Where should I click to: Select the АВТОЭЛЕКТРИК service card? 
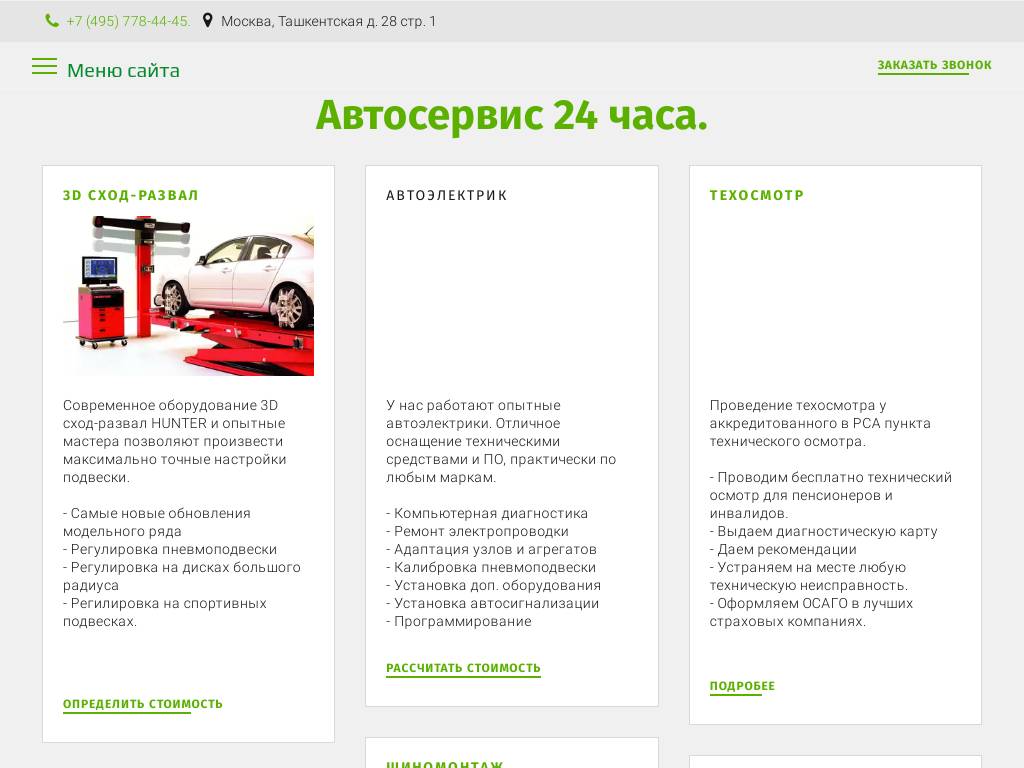(511, 435)
